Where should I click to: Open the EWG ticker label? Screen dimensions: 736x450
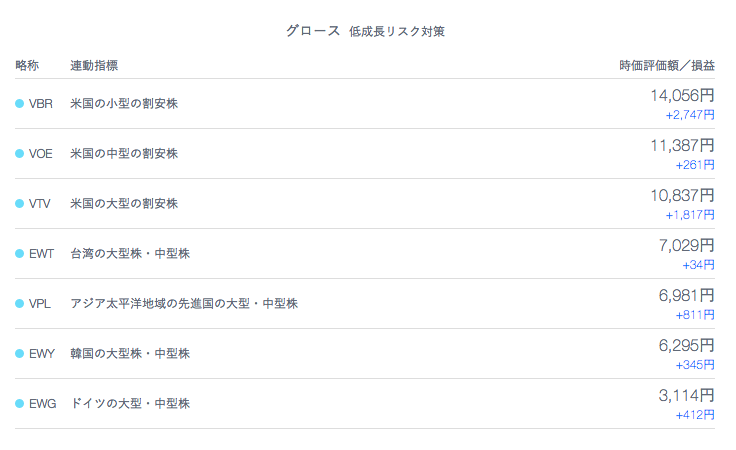[43, 404]
